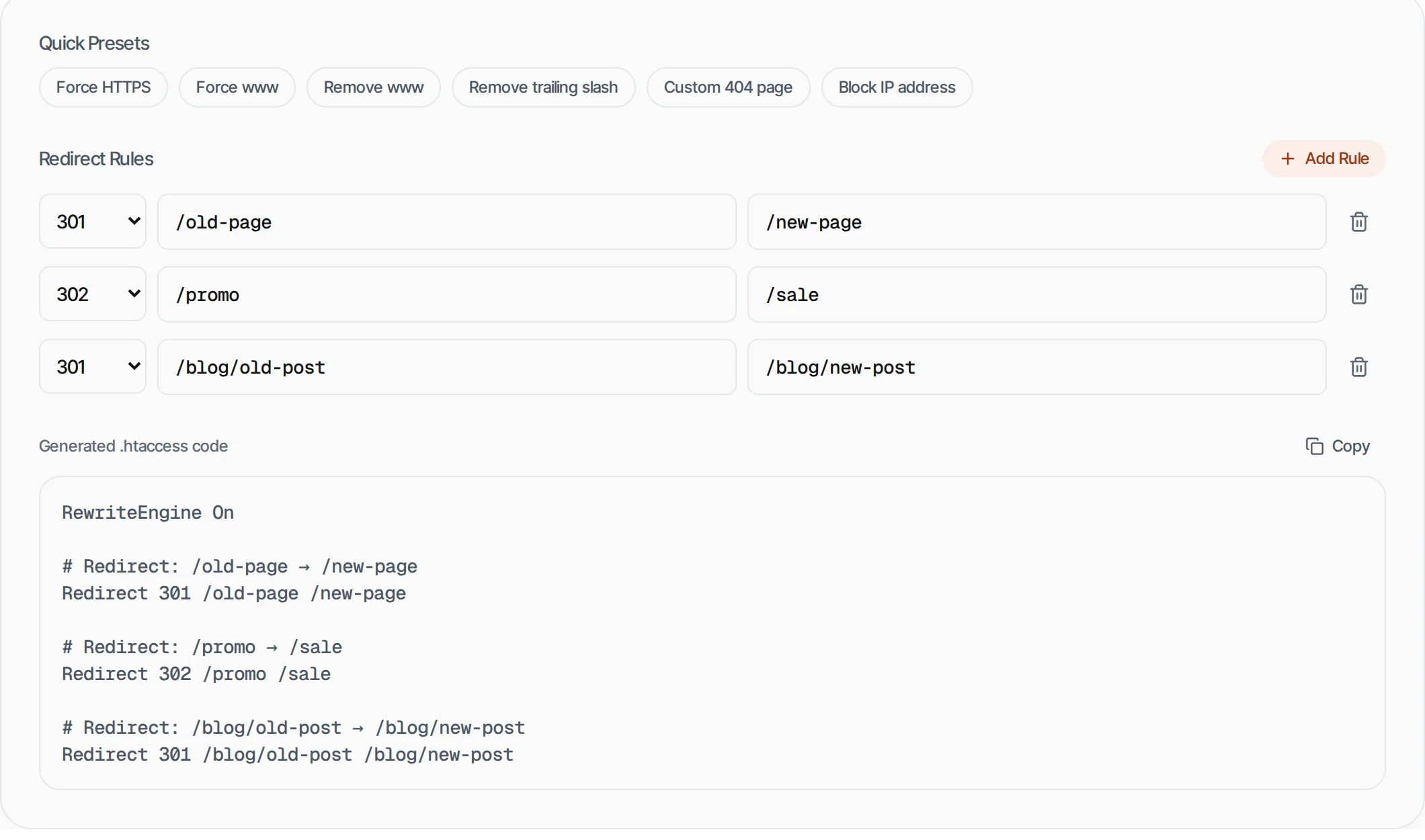This screenshot has width=1425, height=840.
Task: Click the '# Redirect: /blog/old-post → /blog/new-post' comment
Action: coord(293,728)
